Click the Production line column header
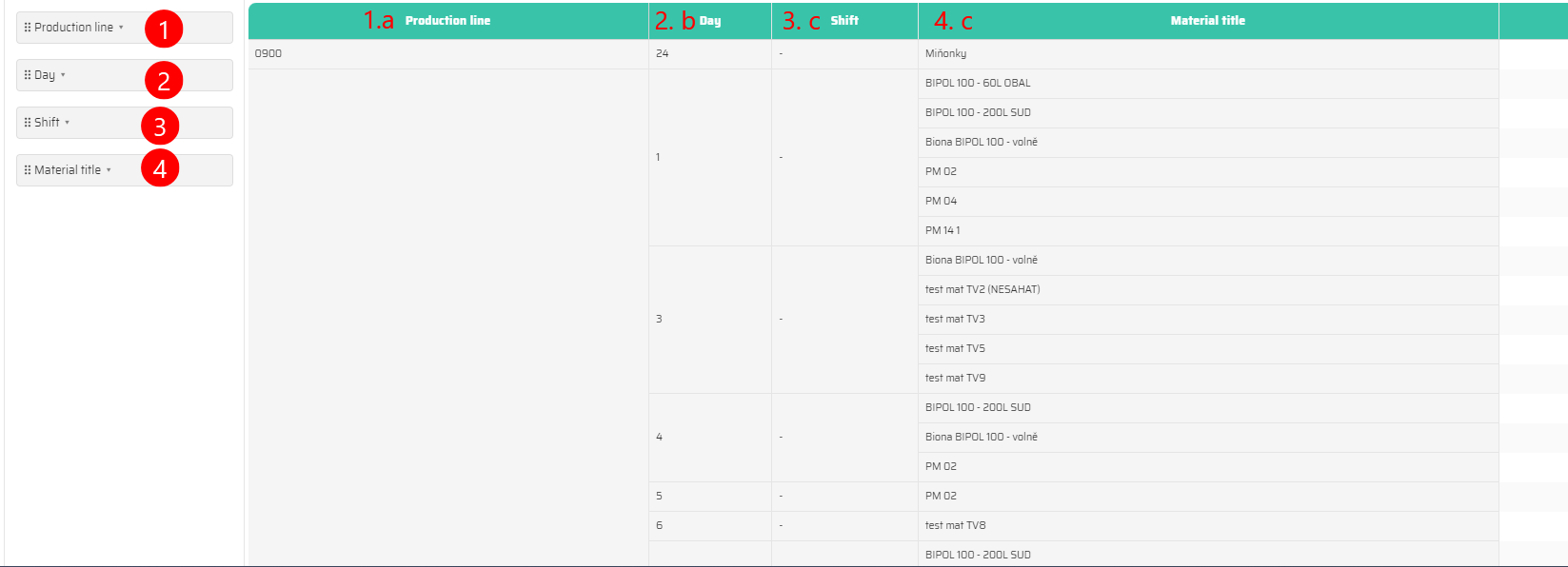Image resolution: width=1568 pixels, height=567 pixels. pos(447,21)
